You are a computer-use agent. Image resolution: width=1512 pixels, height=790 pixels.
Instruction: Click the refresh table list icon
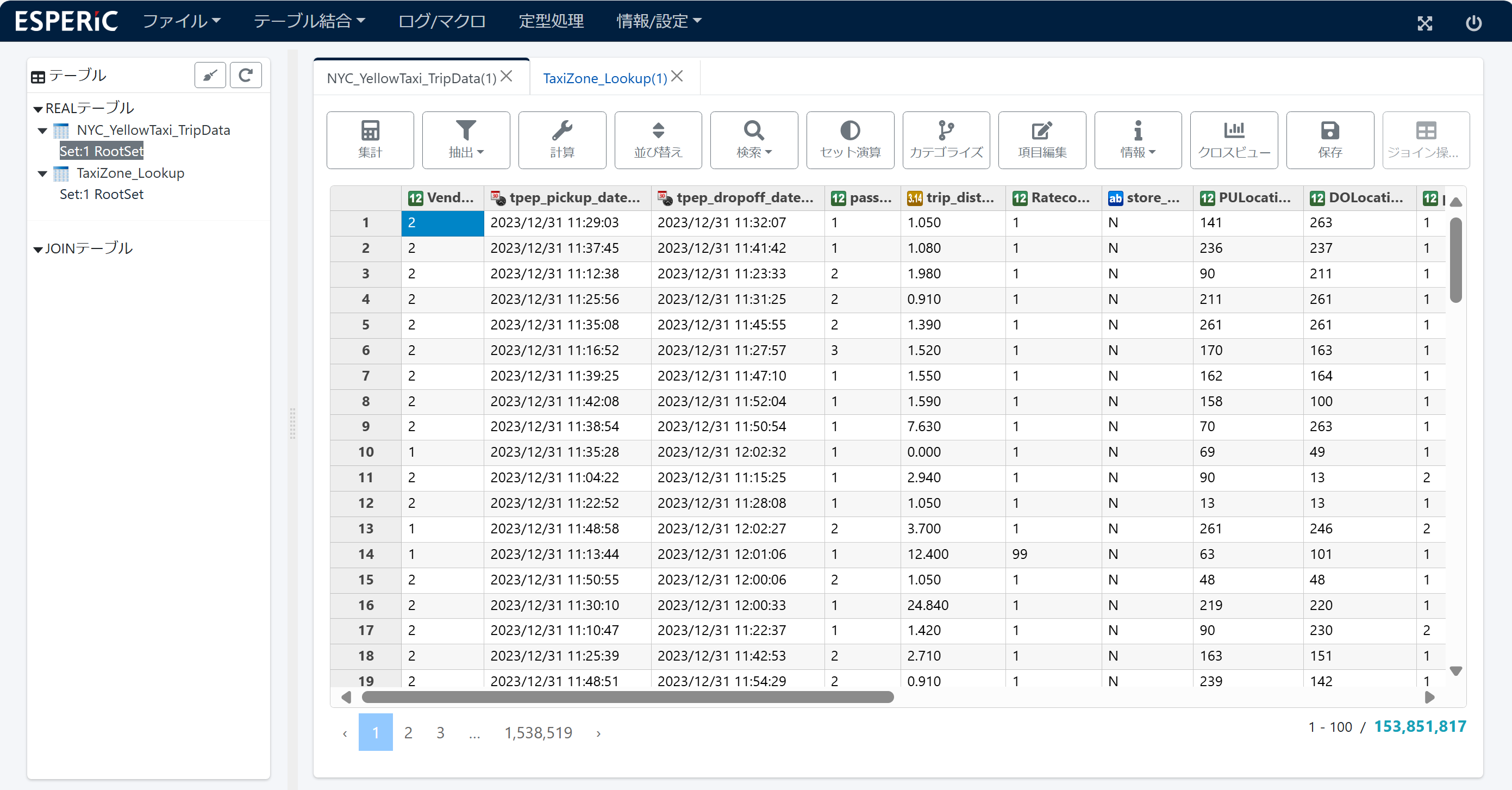coord(245,75)
